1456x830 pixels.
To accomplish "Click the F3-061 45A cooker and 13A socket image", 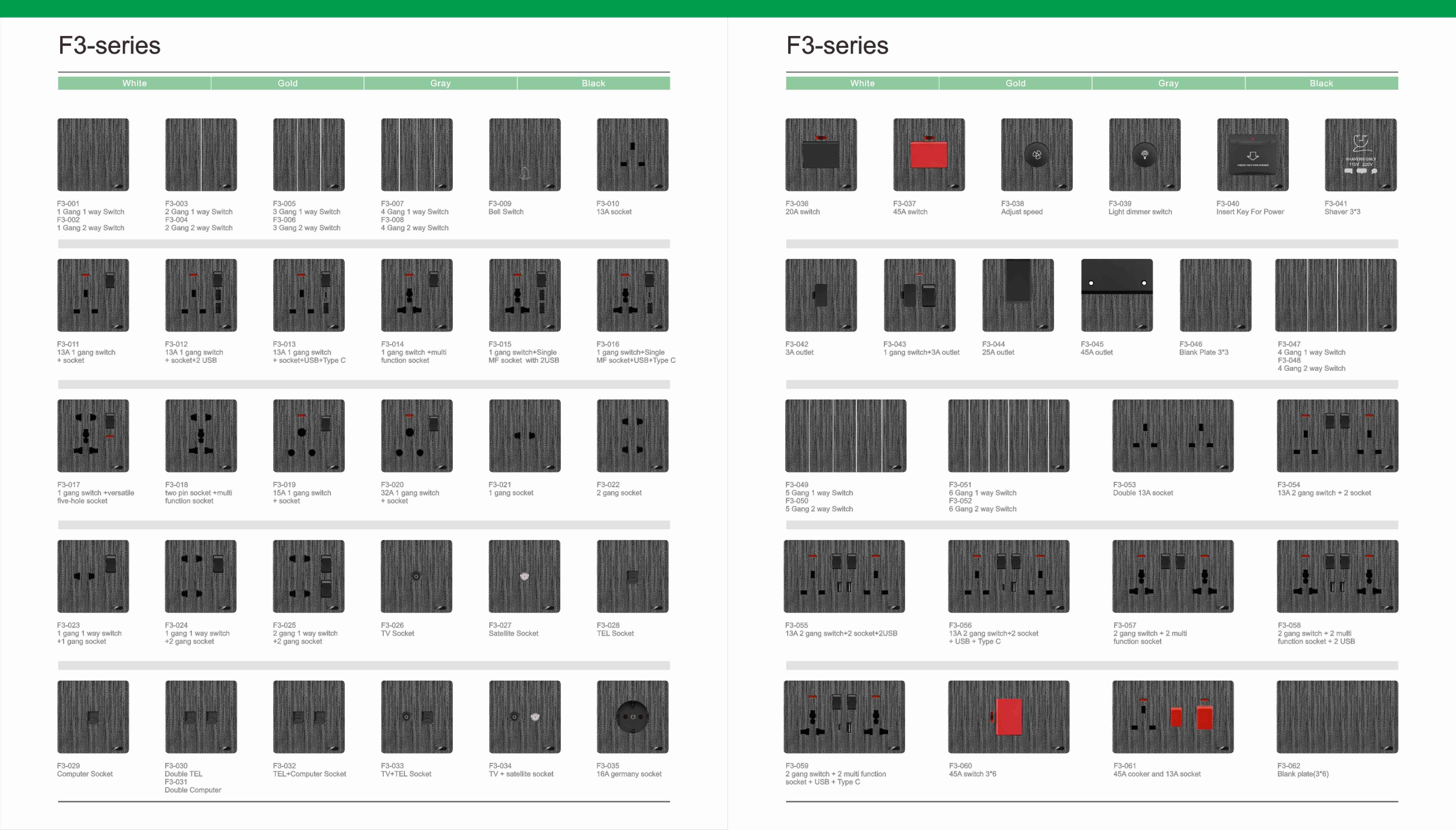I will tap(1173, 717).
